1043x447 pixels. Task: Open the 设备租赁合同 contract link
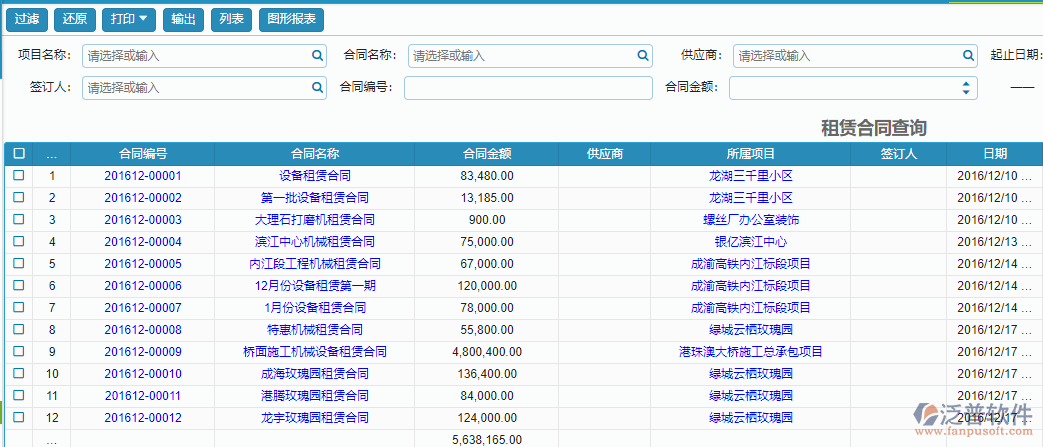pyautogui.click(x=315, y=176)
